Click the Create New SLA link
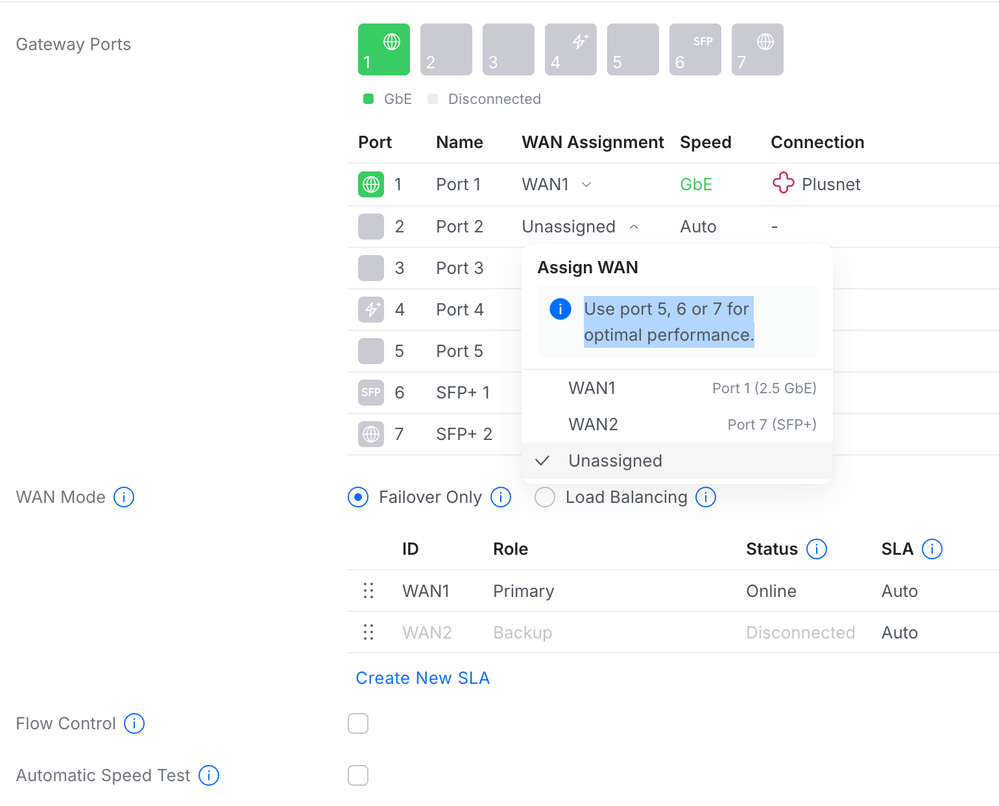The image size is (999, 806). (x=422, y=678)
